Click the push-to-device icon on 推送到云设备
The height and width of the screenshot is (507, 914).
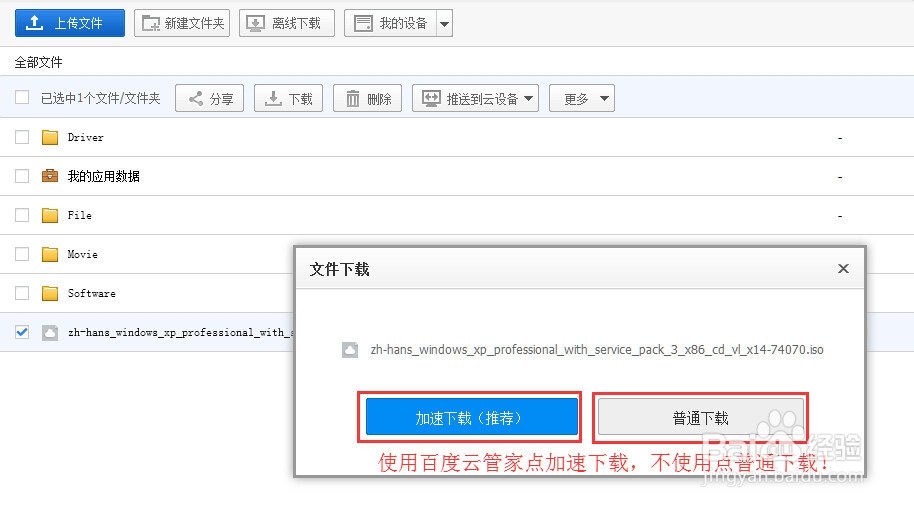click(431, 98)
